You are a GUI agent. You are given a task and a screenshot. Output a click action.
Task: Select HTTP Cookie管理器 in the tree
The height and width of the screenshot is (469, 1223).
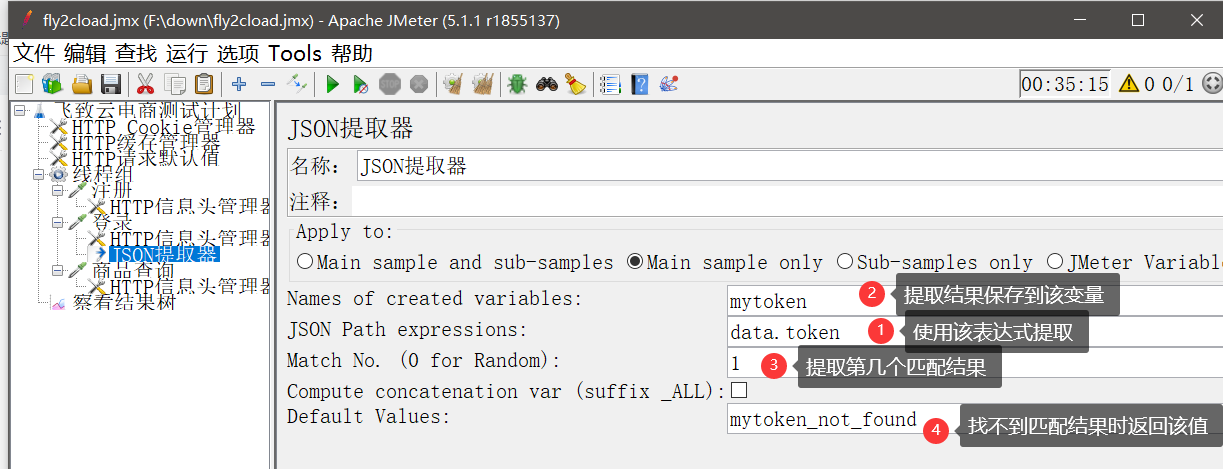(163, 127)
